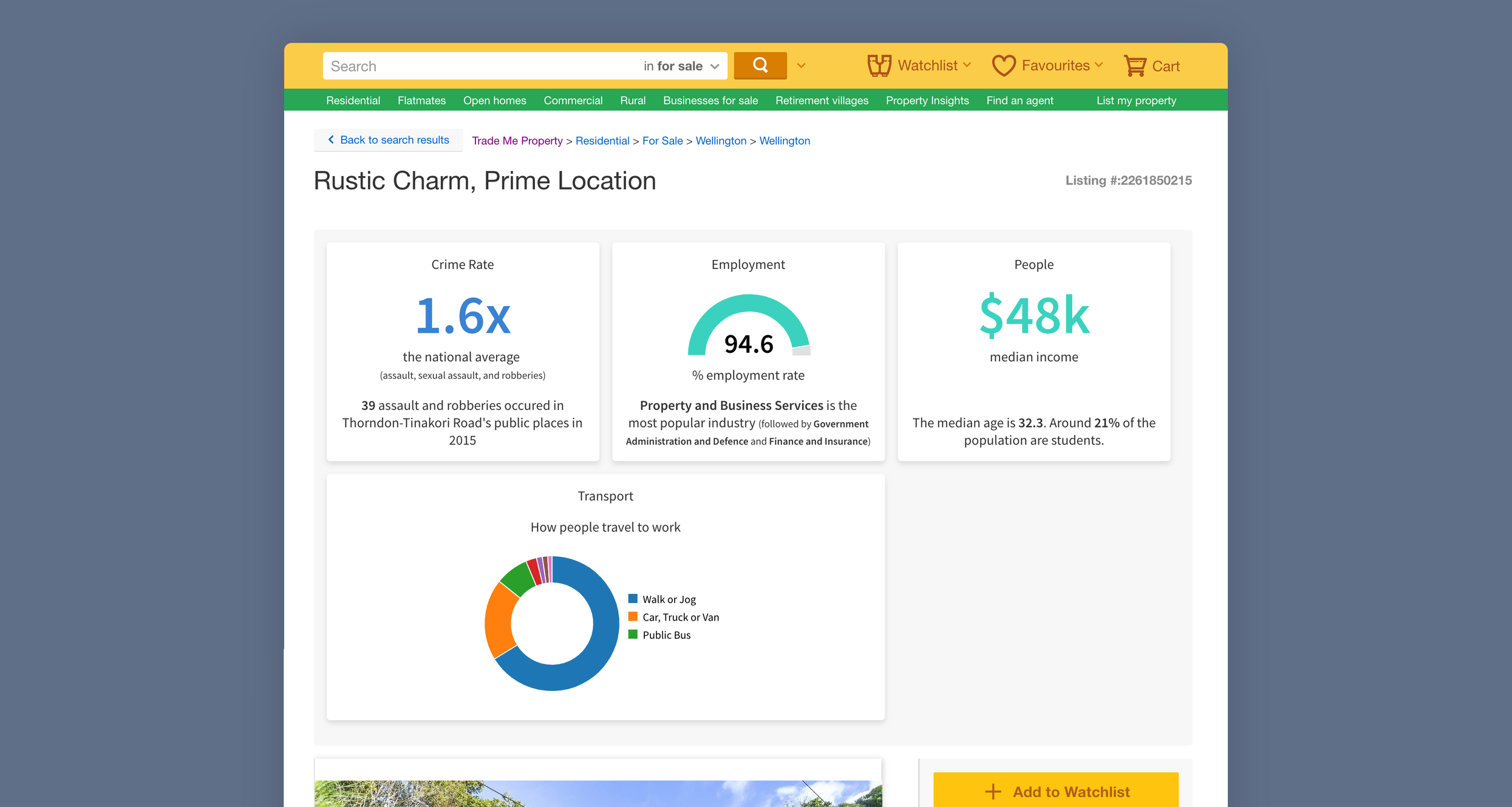Open the Watchlist binoculars icon
Screen dimensions: 1512x807
pyautogui.click(x=878, y=65)
